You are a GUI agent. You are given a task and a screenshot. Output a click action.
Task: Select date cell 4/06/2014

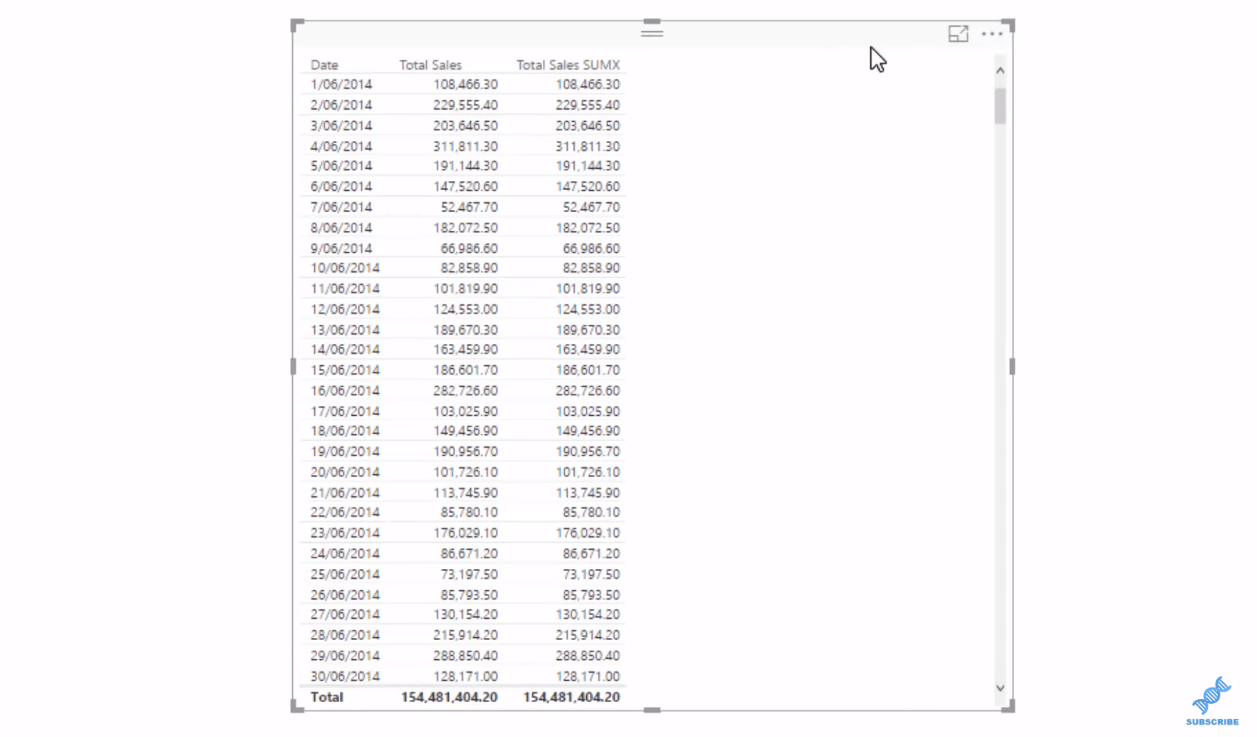pyautogui.click(x=341, y=146)
